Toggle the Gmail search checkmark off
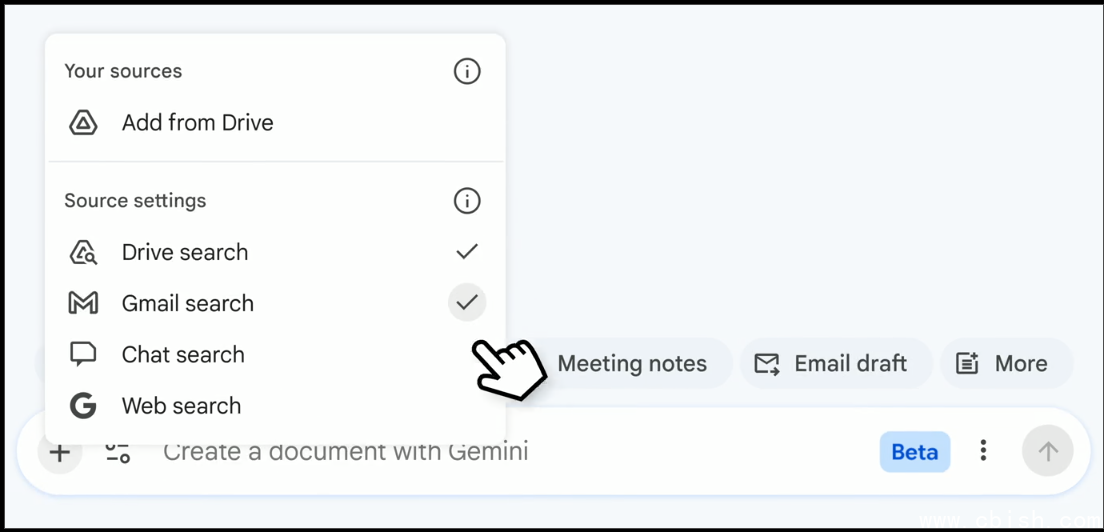Viewport: 1104px width, 532px height. [x=467, y=302]
